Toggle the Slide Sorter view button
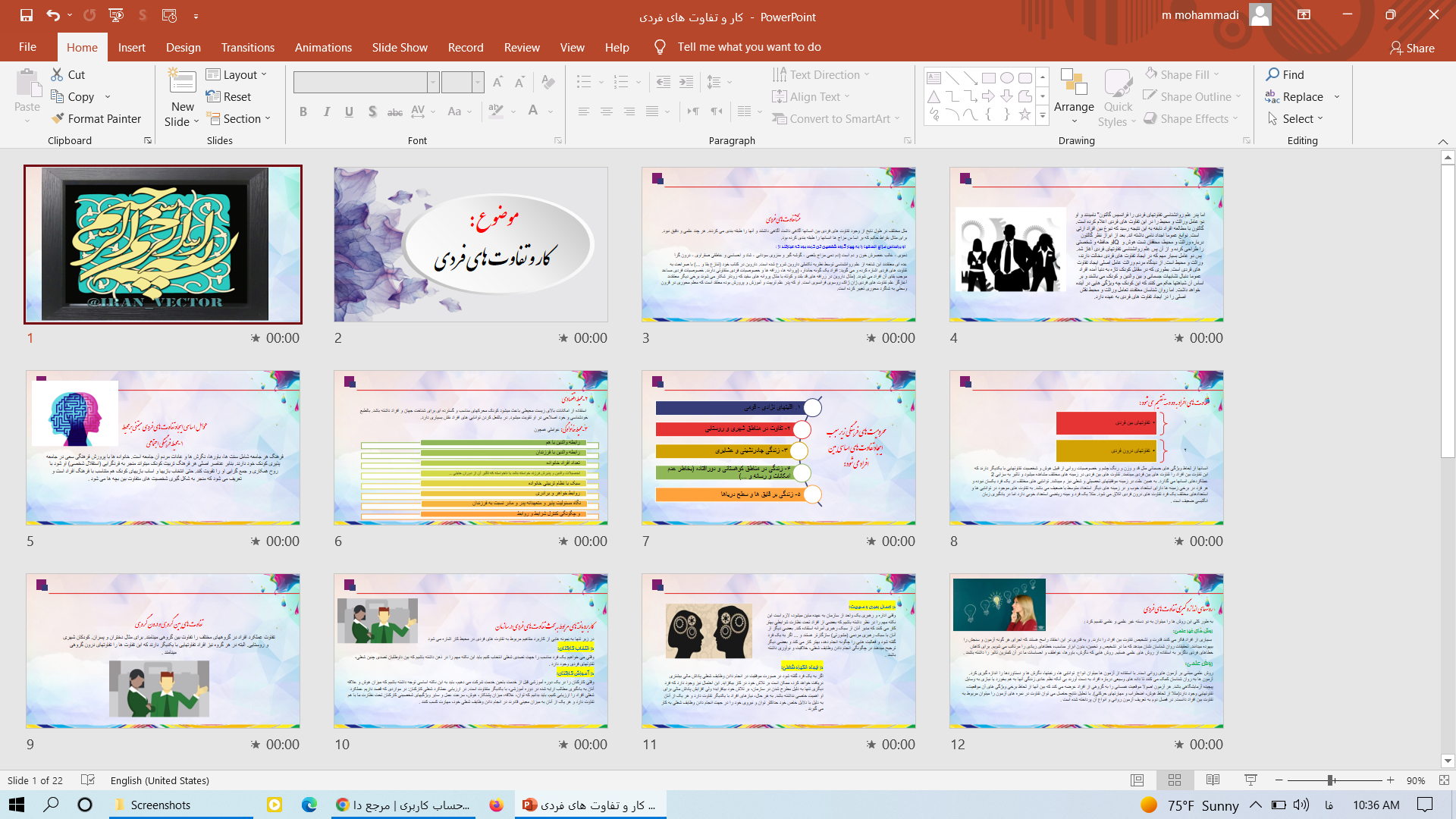 point(1175,780)
